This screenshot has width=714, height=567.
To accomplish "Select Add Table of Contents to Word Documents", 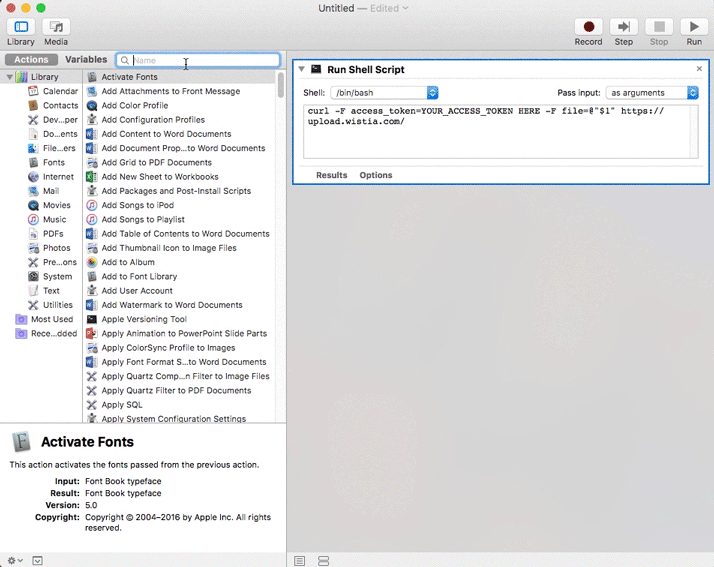I will [180, 234].
